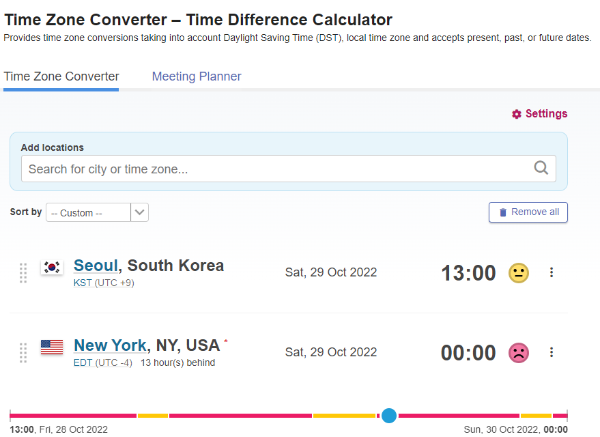
Task: Click the yellow neutral face emoji
Action: pos(518,273)
